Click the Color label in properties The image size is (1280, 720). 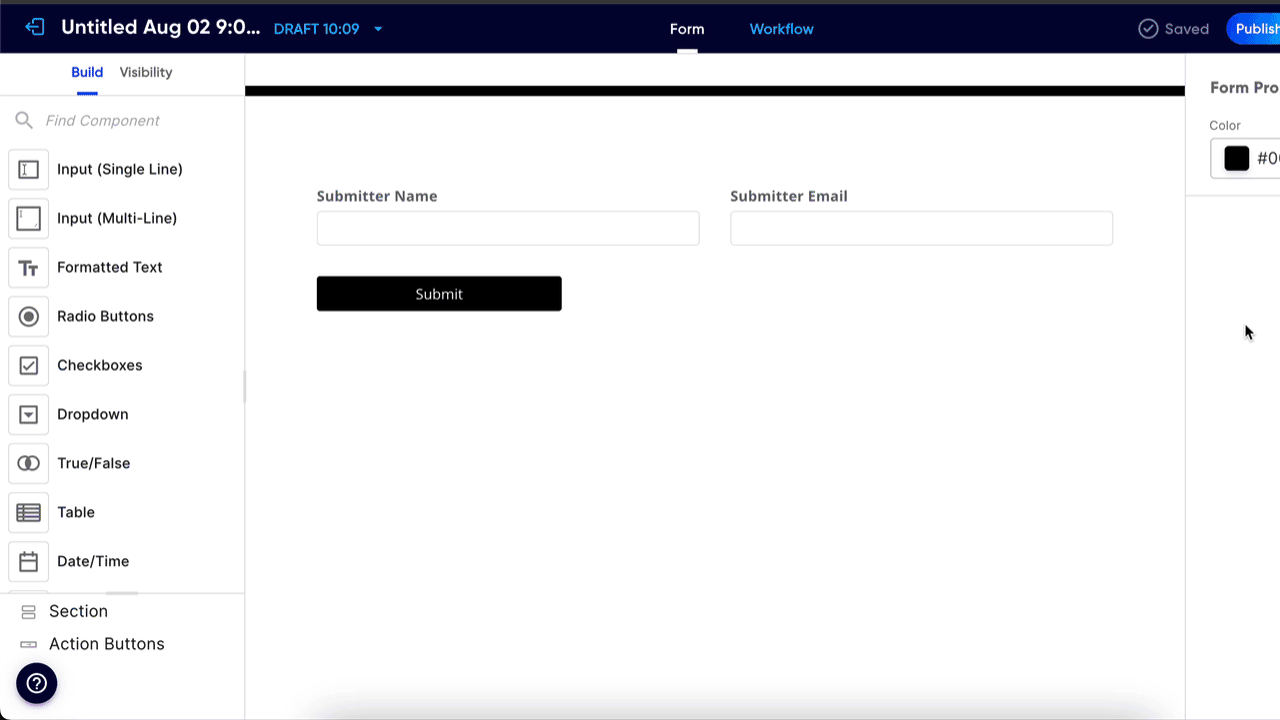[x=1225, y=126]
